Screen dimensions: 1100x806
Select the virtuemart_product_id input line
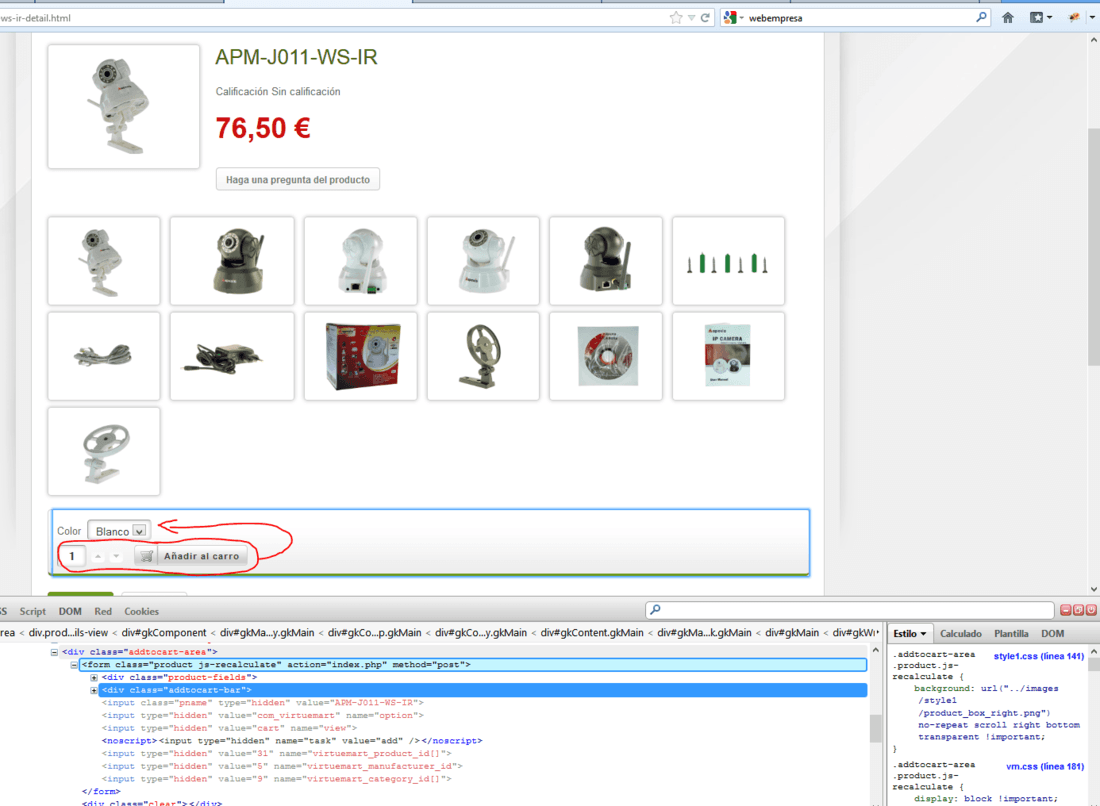coord(276,753)
